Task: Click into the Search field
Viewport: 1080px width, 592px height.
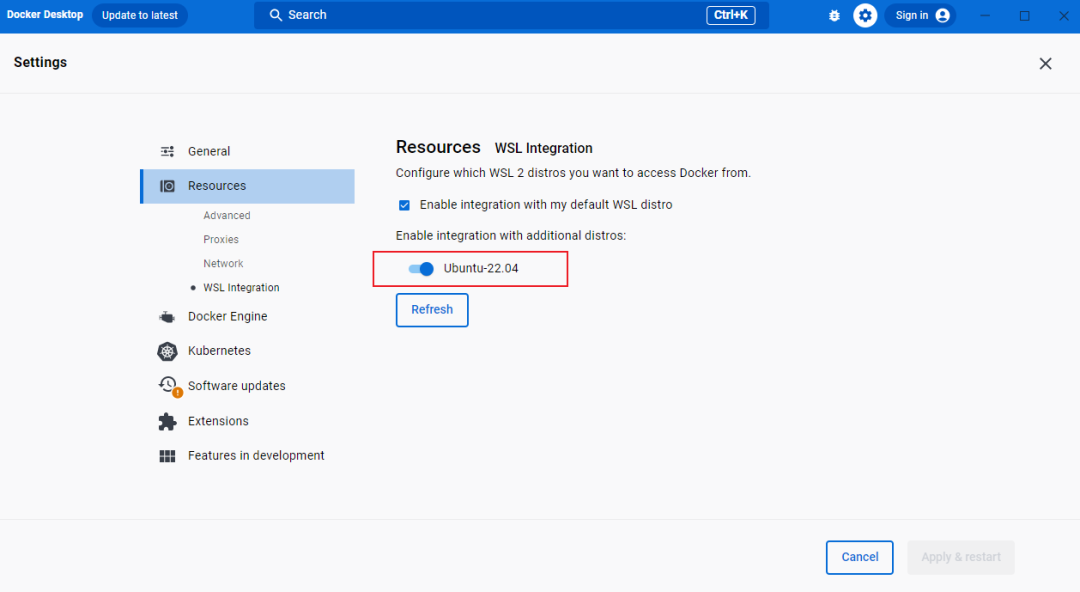Action: tap(511, 15)
